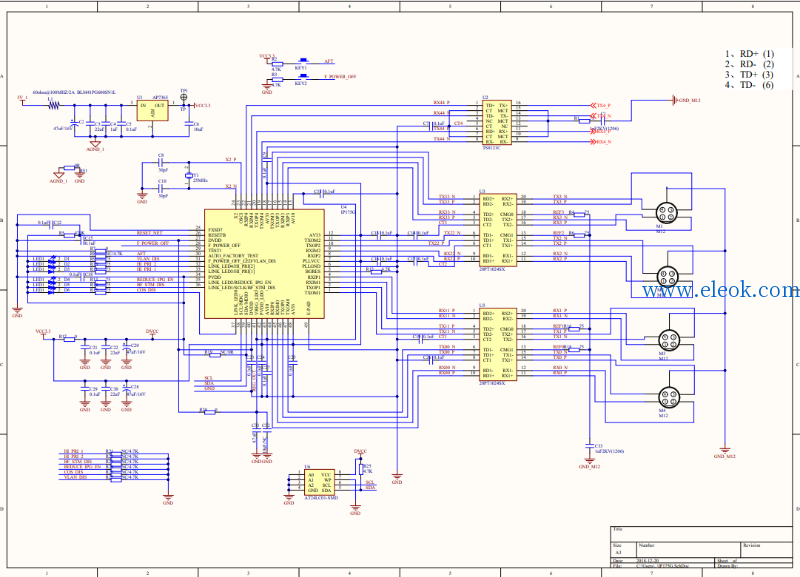Click the X2_P net label
This screenshot has height=577, width=800.
(231, 160)
